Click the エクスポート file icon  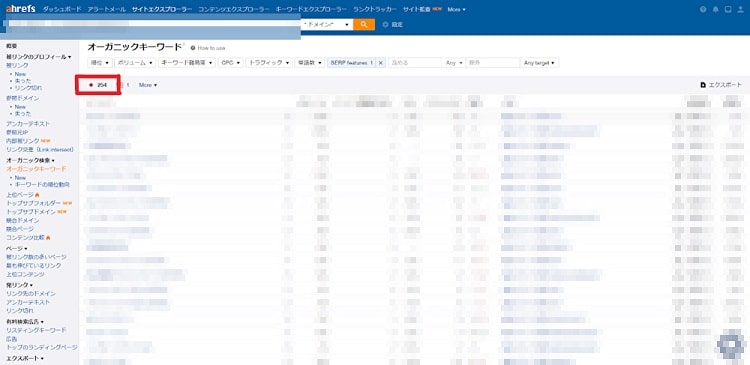703,85
